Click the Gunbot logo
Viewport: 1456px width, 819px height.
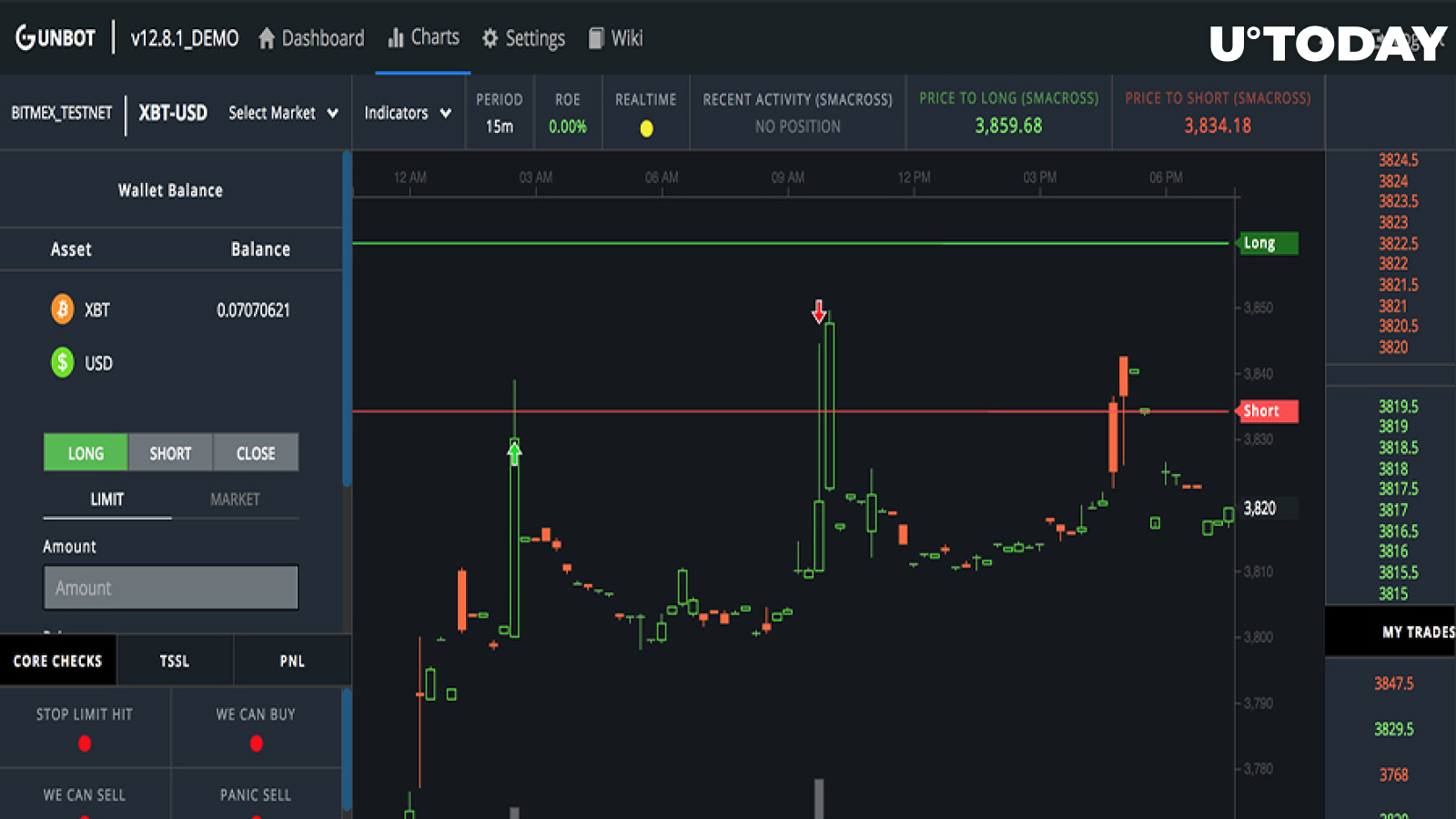coord(56,38)
